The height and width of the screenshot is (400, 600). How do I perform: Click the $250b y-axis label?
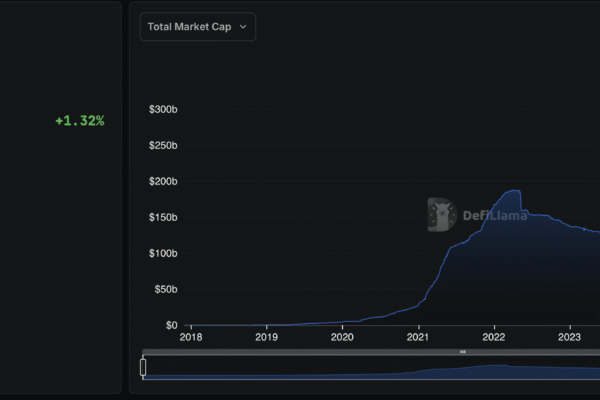(x=163, y=145)
